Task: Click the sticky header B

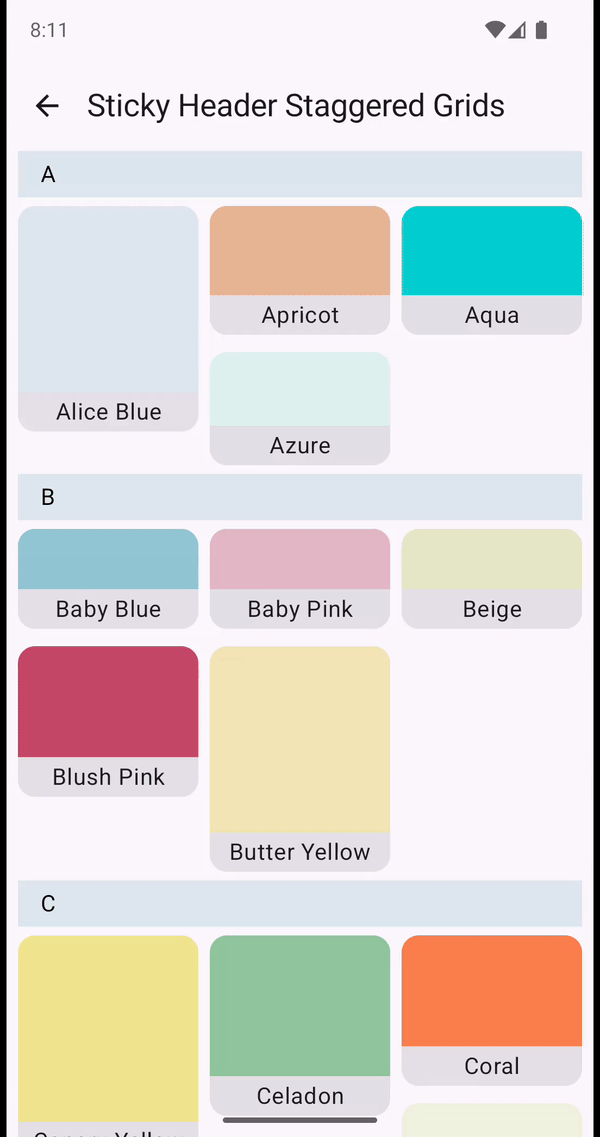Action: tap(300, 497)
